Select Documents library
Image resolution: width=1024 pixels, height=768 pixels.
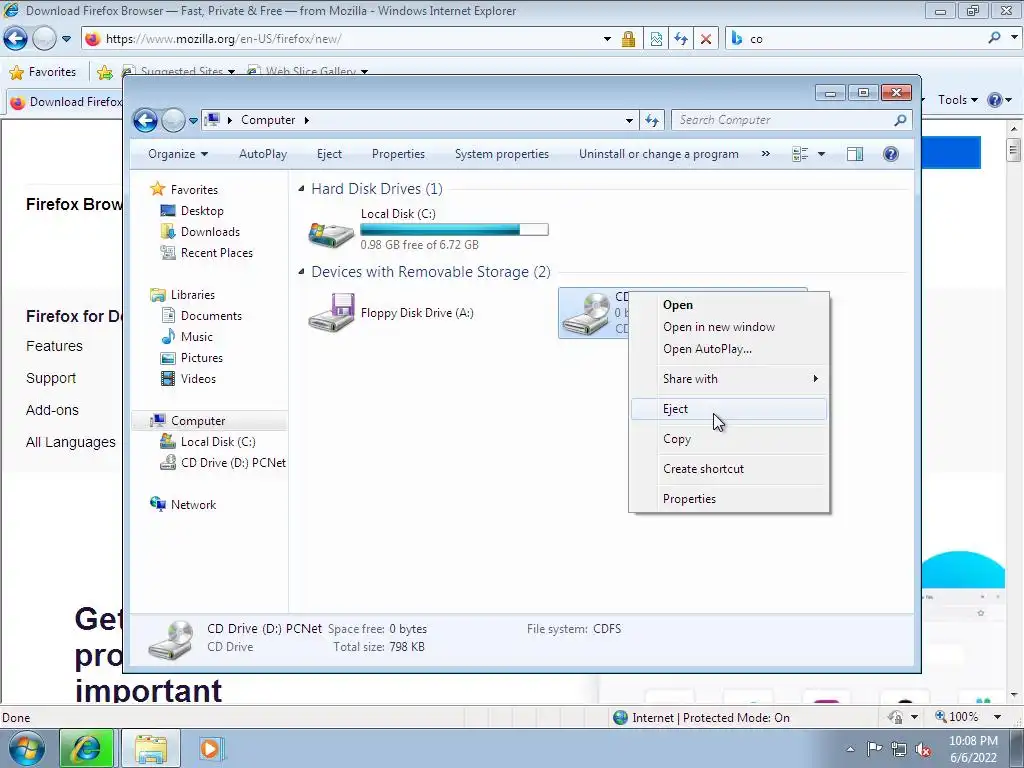(211, 316)
